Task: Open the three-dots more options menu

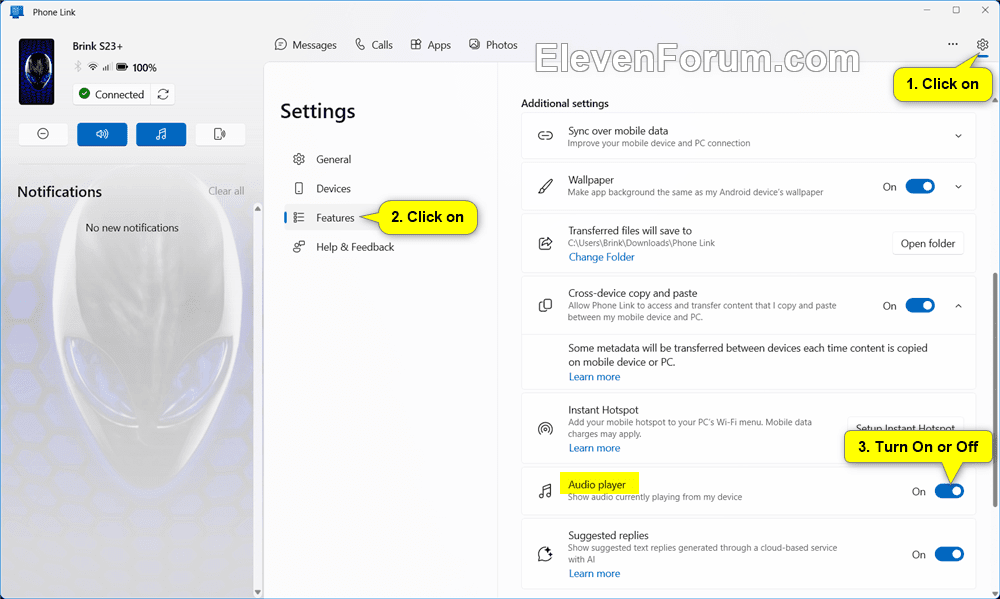Action: [x=953, y=44]
